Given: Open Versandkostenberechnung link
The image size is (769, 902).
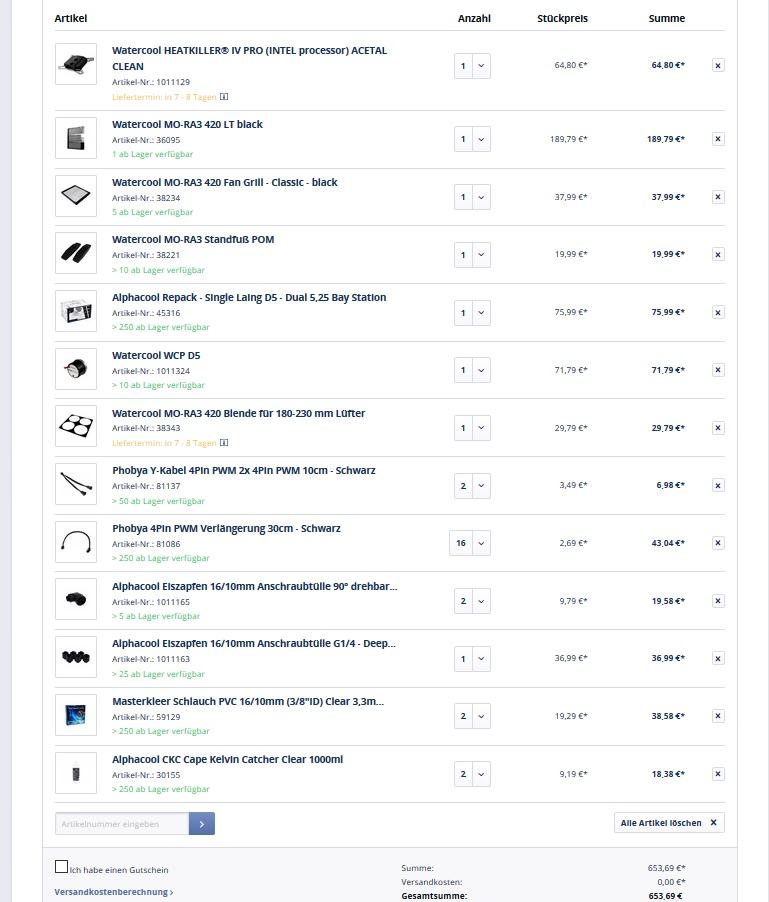Looking at the screenshot, I should click(113, 892).
